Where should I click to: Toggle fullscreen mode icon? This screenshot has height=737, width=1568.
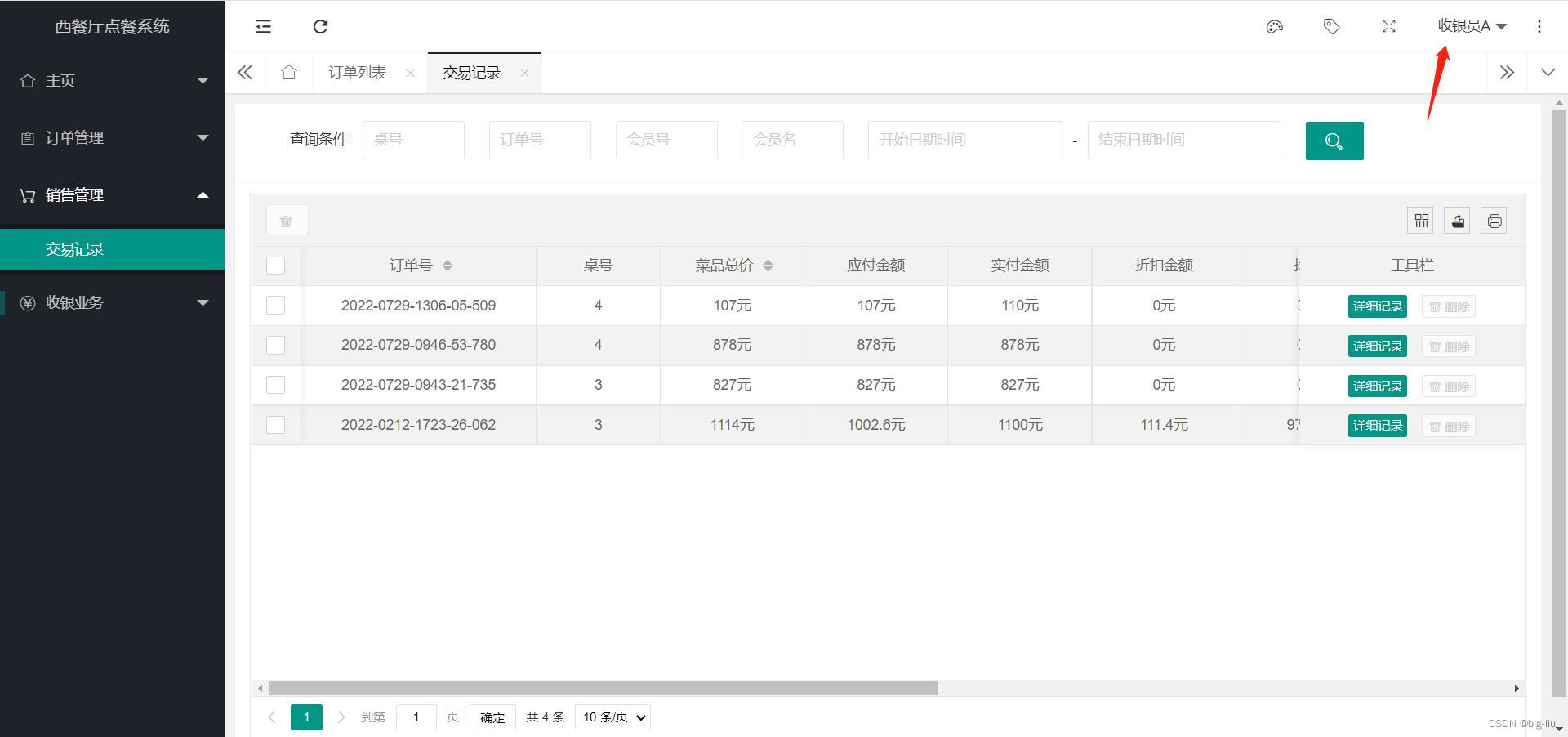coord(1388,26)
